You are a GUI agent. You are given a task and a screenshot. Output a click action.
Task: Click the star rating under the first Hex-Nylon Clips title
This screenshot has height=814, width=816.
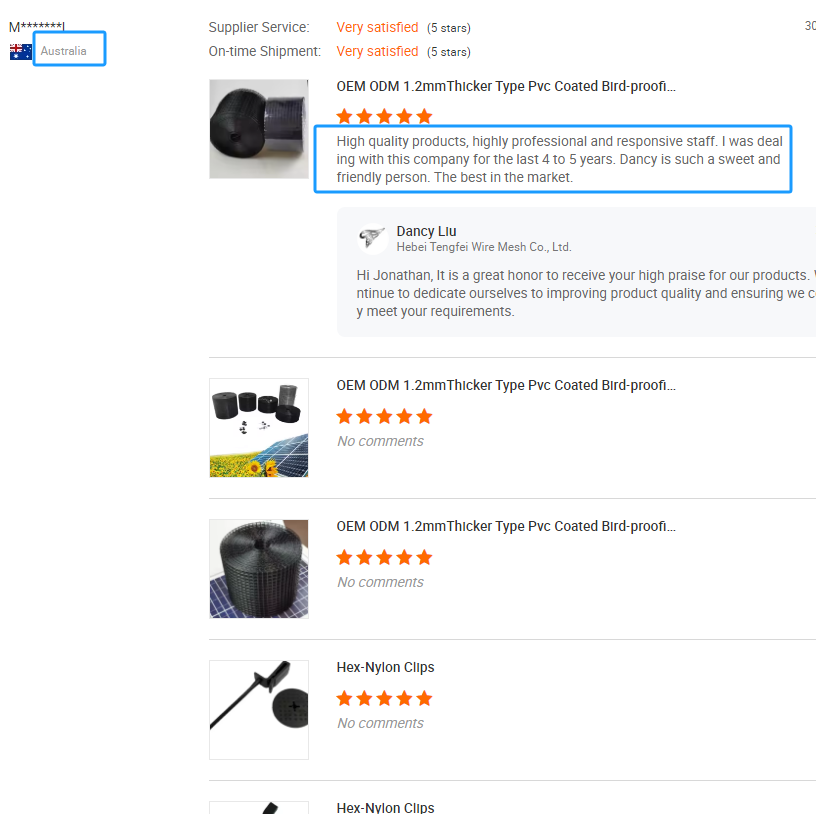[x=384, y=698]
